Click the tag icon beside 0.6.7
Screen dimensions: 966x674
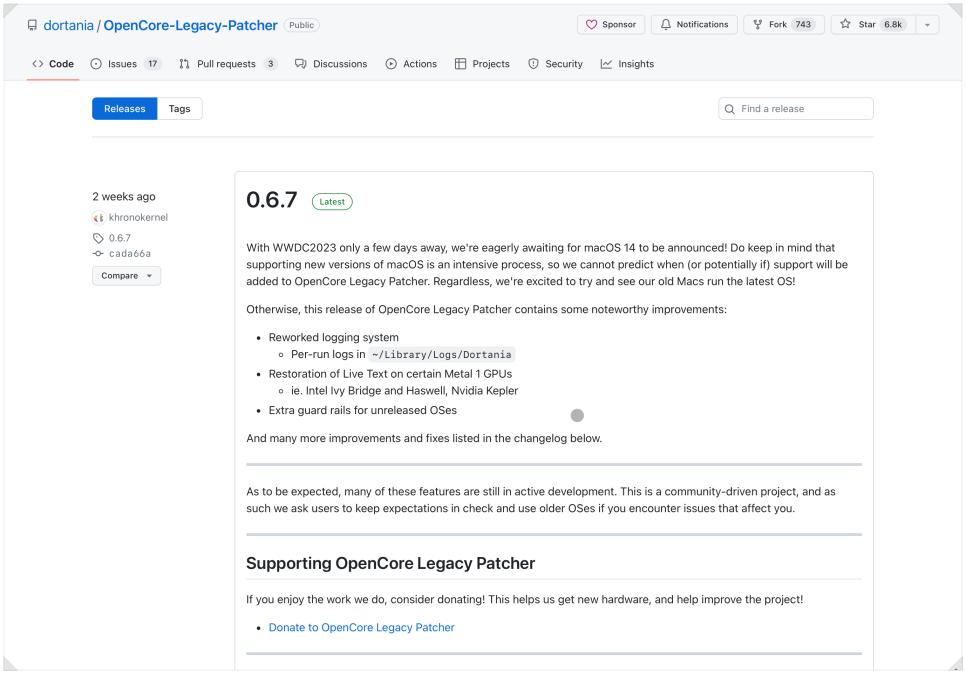coord(98,238)
